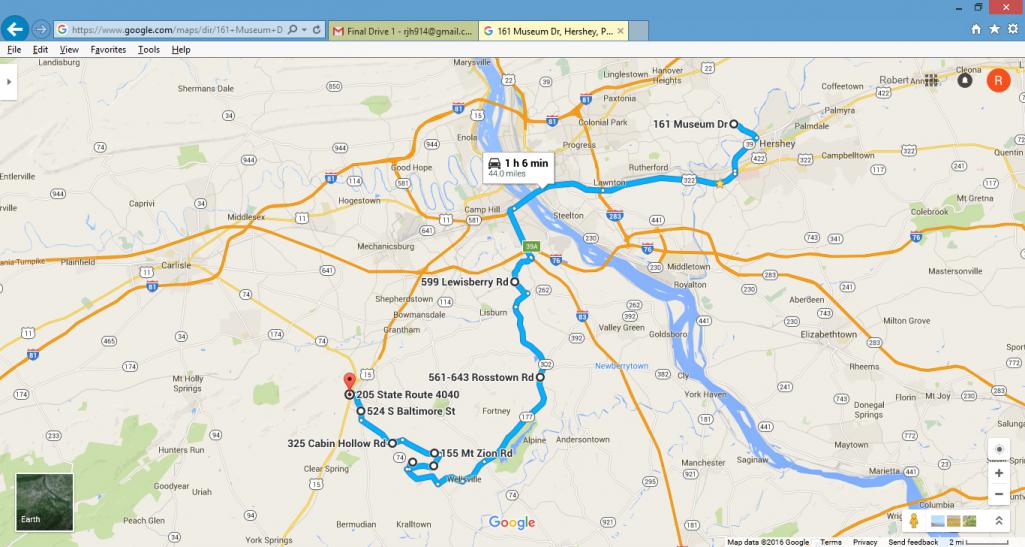The width and height of the screenshot is (1025, 547).
Task: Open Google apps grid icon
Action: click(932, 80)
